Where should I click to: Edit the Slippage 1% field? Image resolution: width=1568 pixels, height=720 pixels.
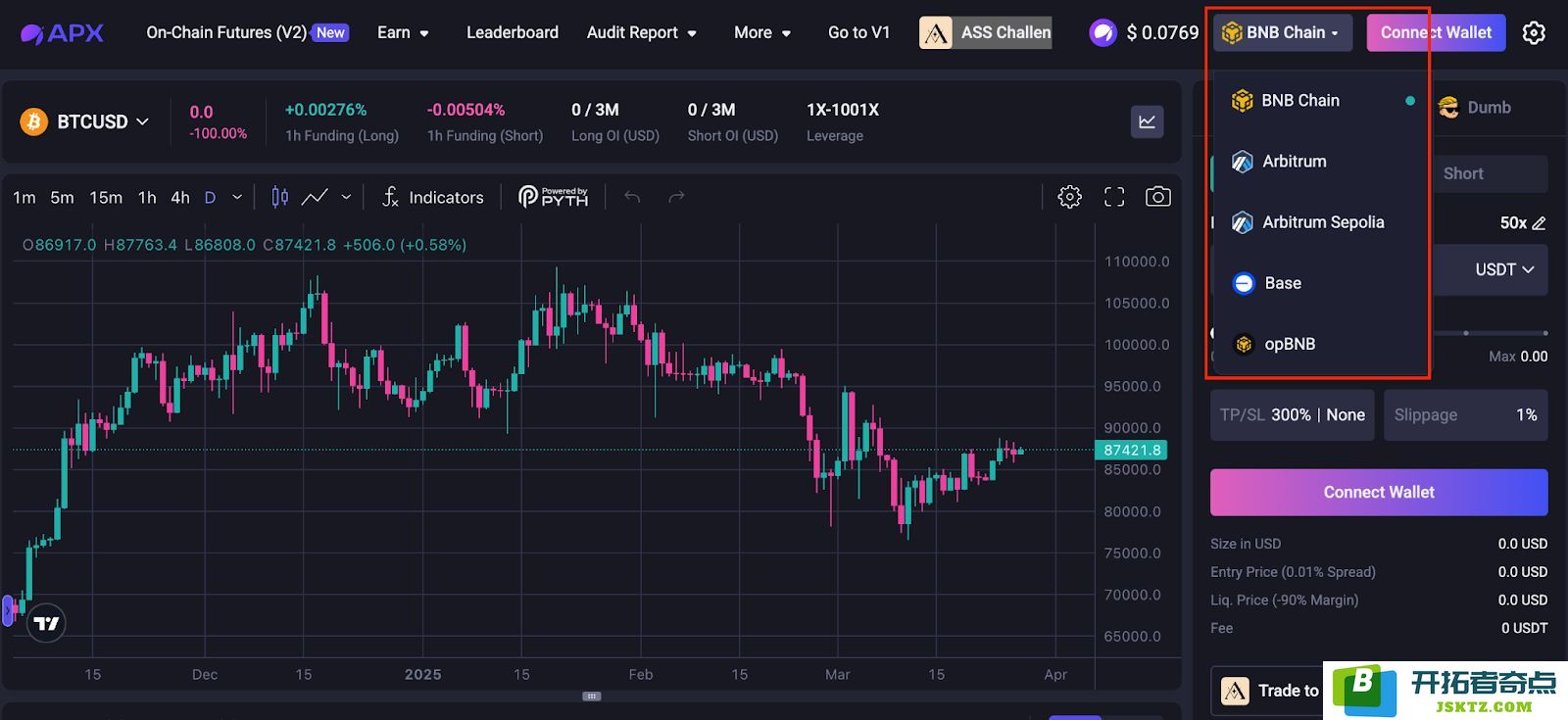click(x=1466, y=414)
